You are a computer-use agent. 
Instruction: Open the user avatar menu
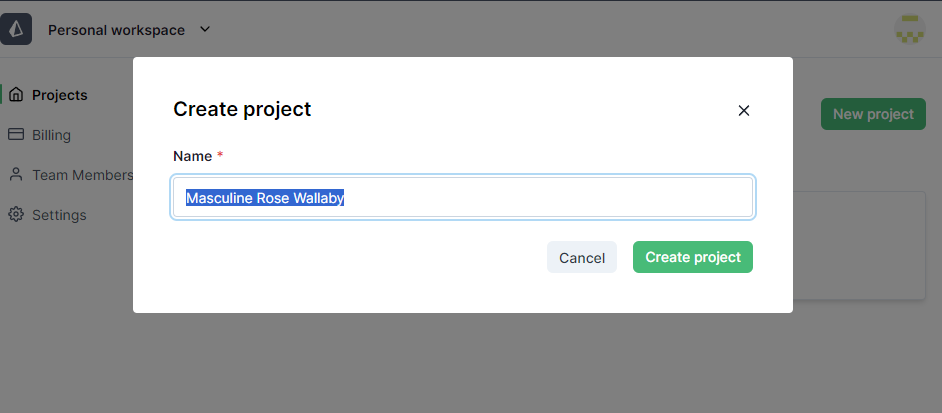tap(909, 30)
